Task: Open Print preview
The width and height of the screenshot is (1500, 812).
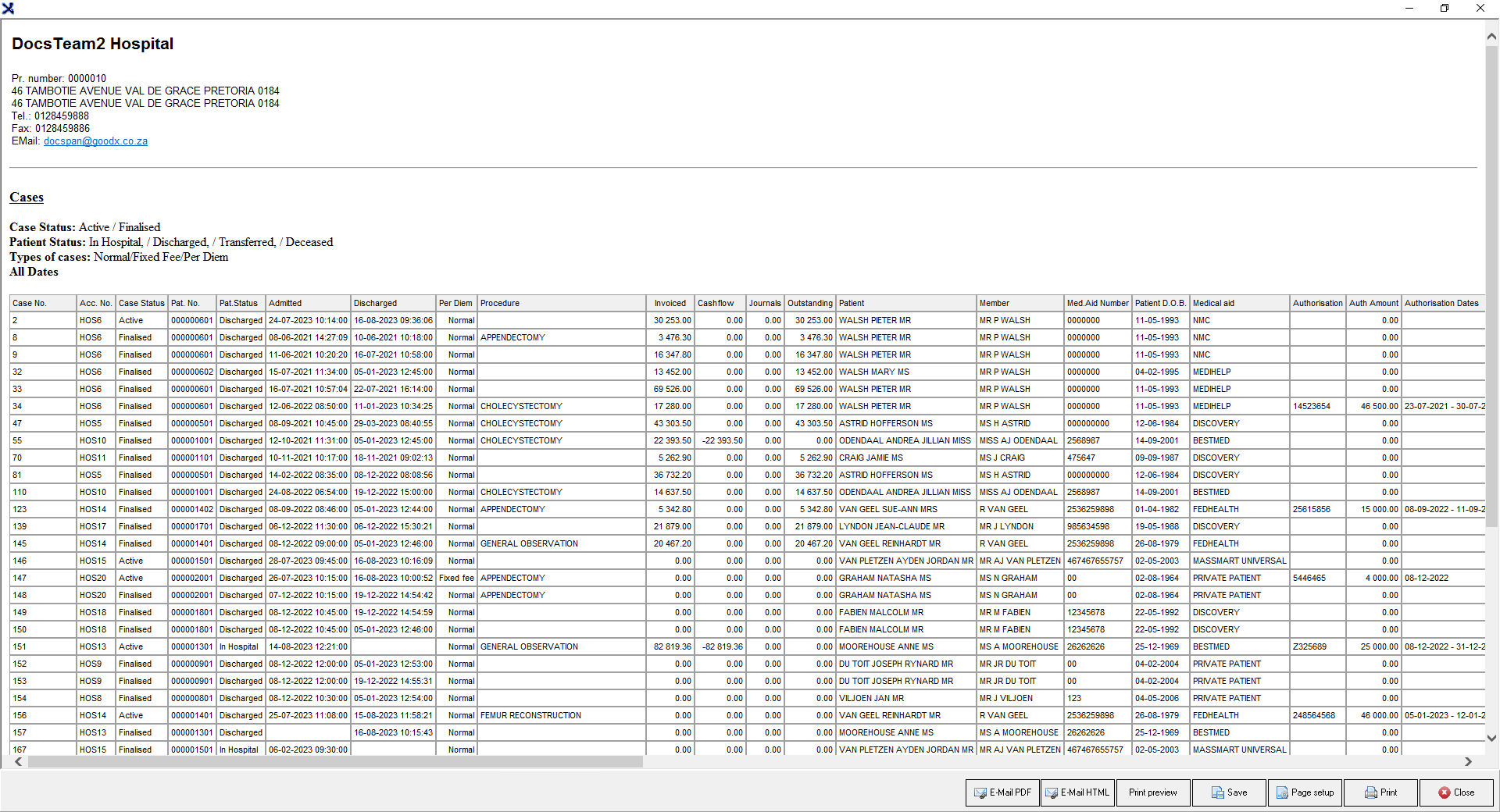Action: pos(1152,792)
